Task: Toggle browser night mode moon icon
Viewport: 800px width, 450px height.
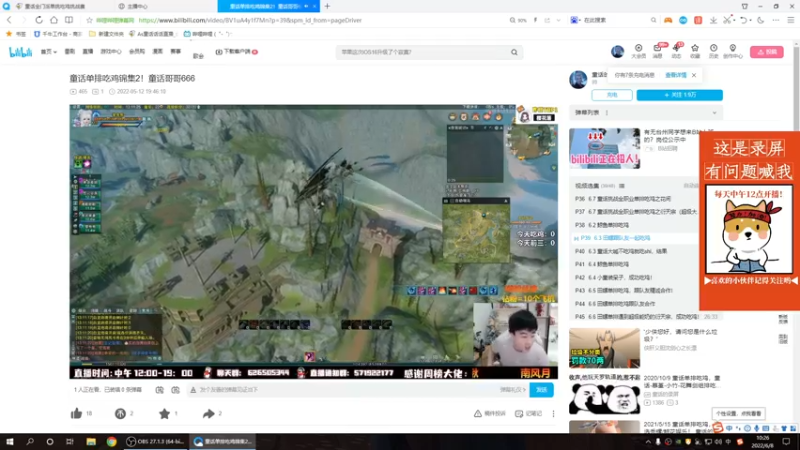Action: [761, 20]
